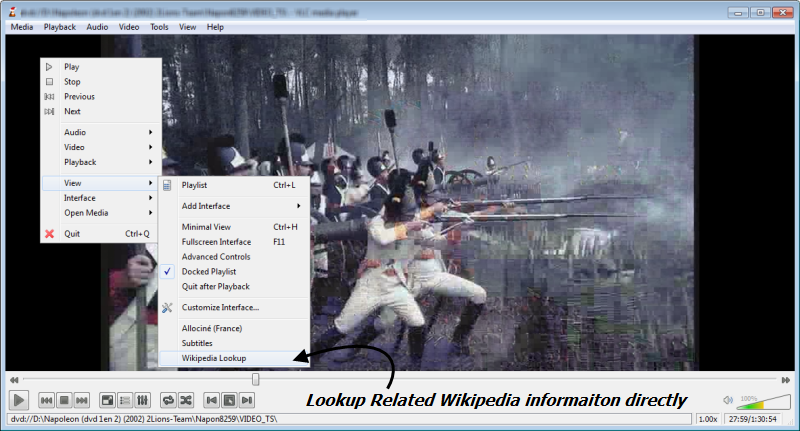Open the Video menu in menu bar
Screen dimensions: 800x431
(129, 27)
